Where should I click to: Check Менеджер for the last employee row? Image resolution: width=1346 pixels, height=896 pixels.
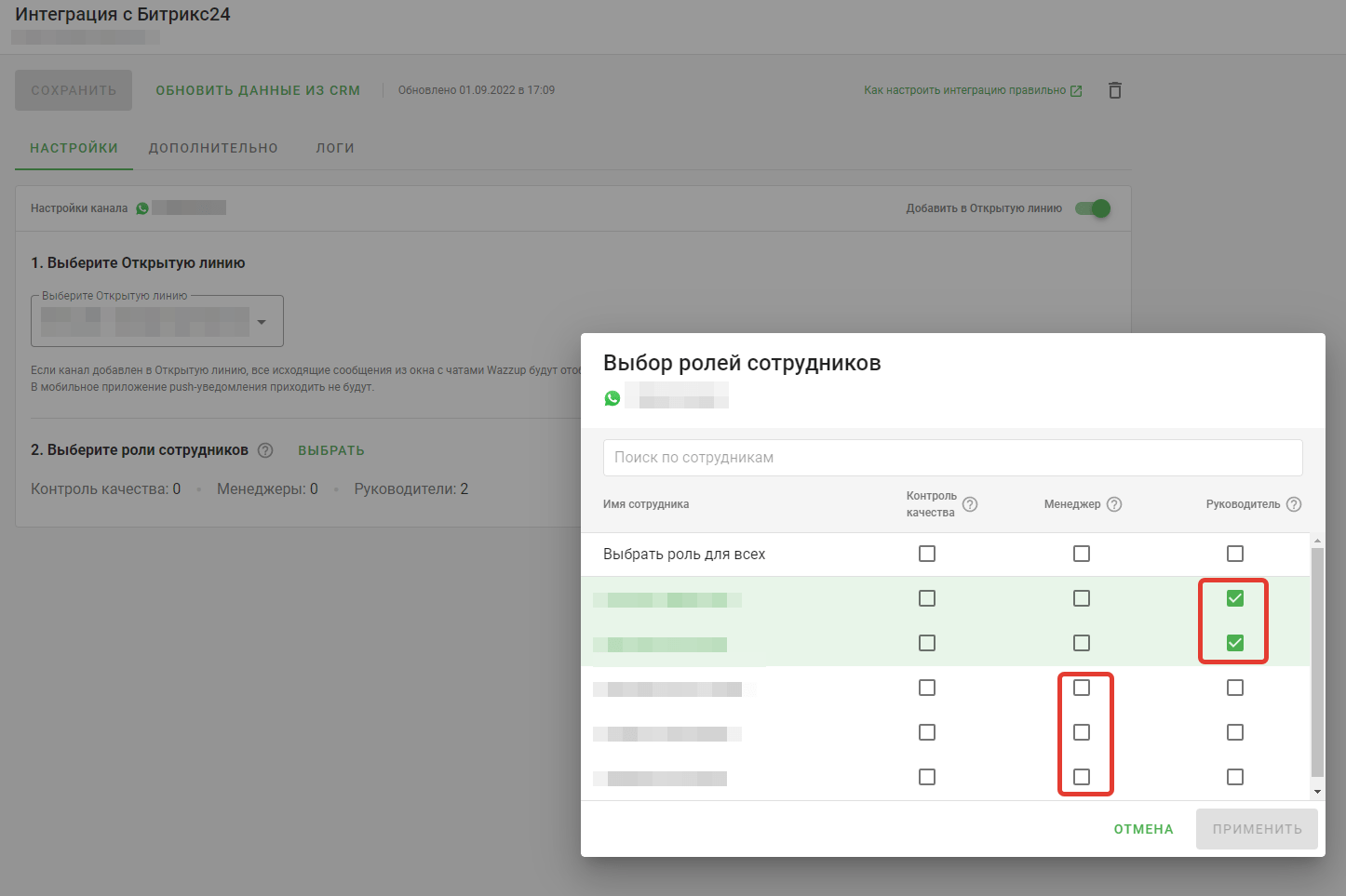(x=1082, y=777)
